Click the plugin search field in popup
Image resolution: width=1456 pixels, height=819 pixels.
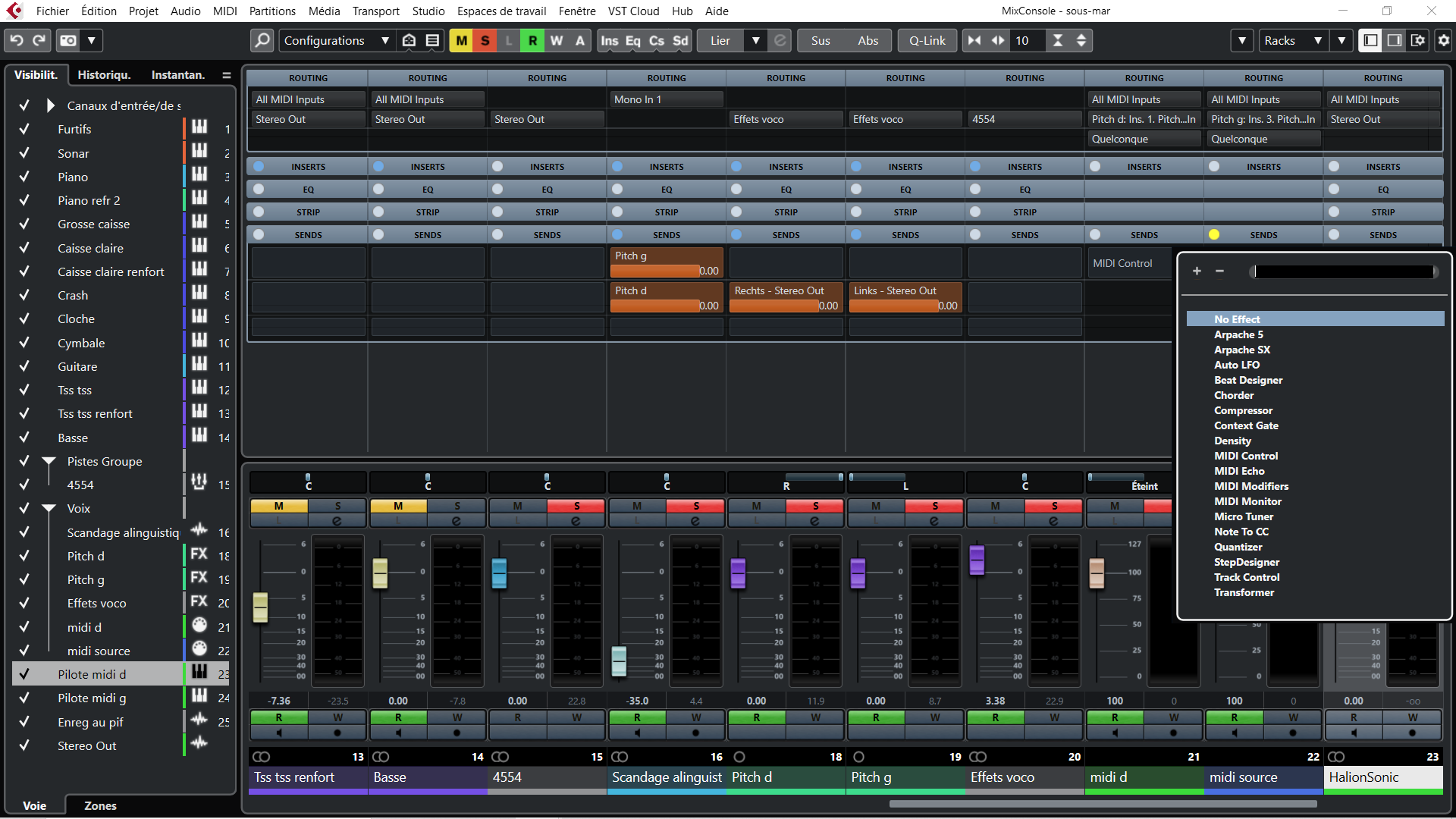(x=1342, y=271)
